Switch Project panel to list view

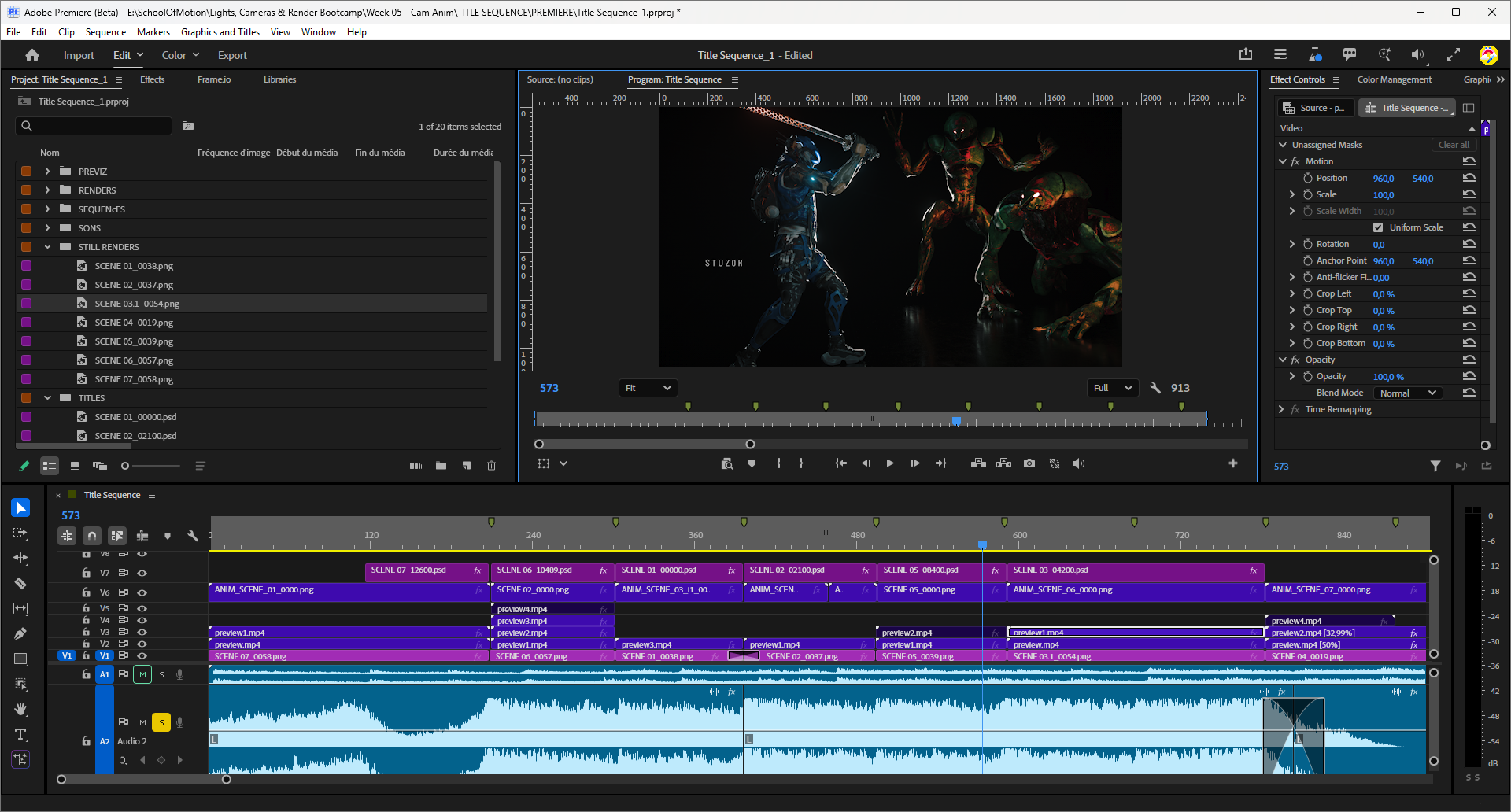click(x=50, y=466)
